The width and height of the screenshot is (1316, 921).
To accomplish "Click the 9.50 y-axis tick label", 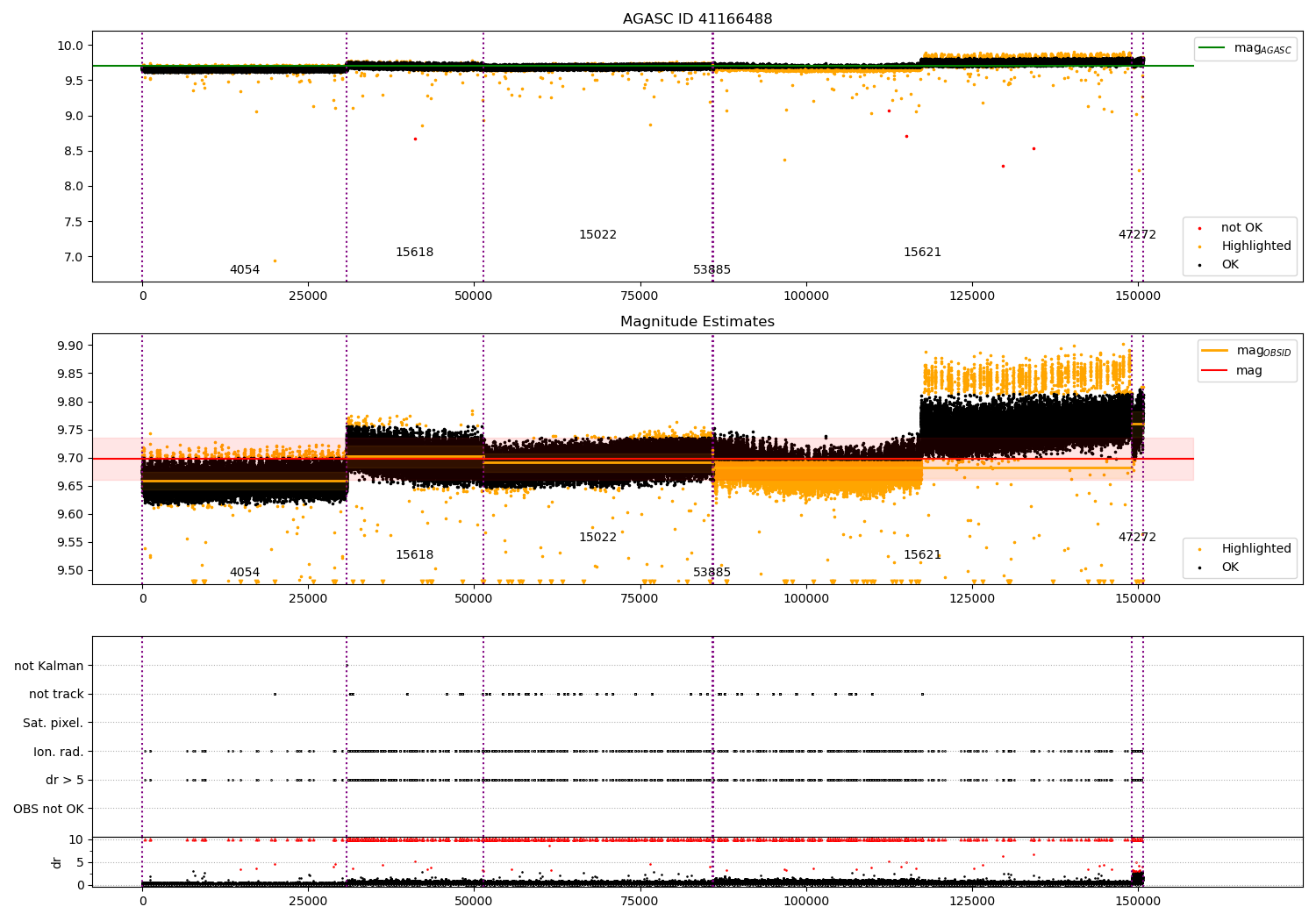I will point(72,570).
